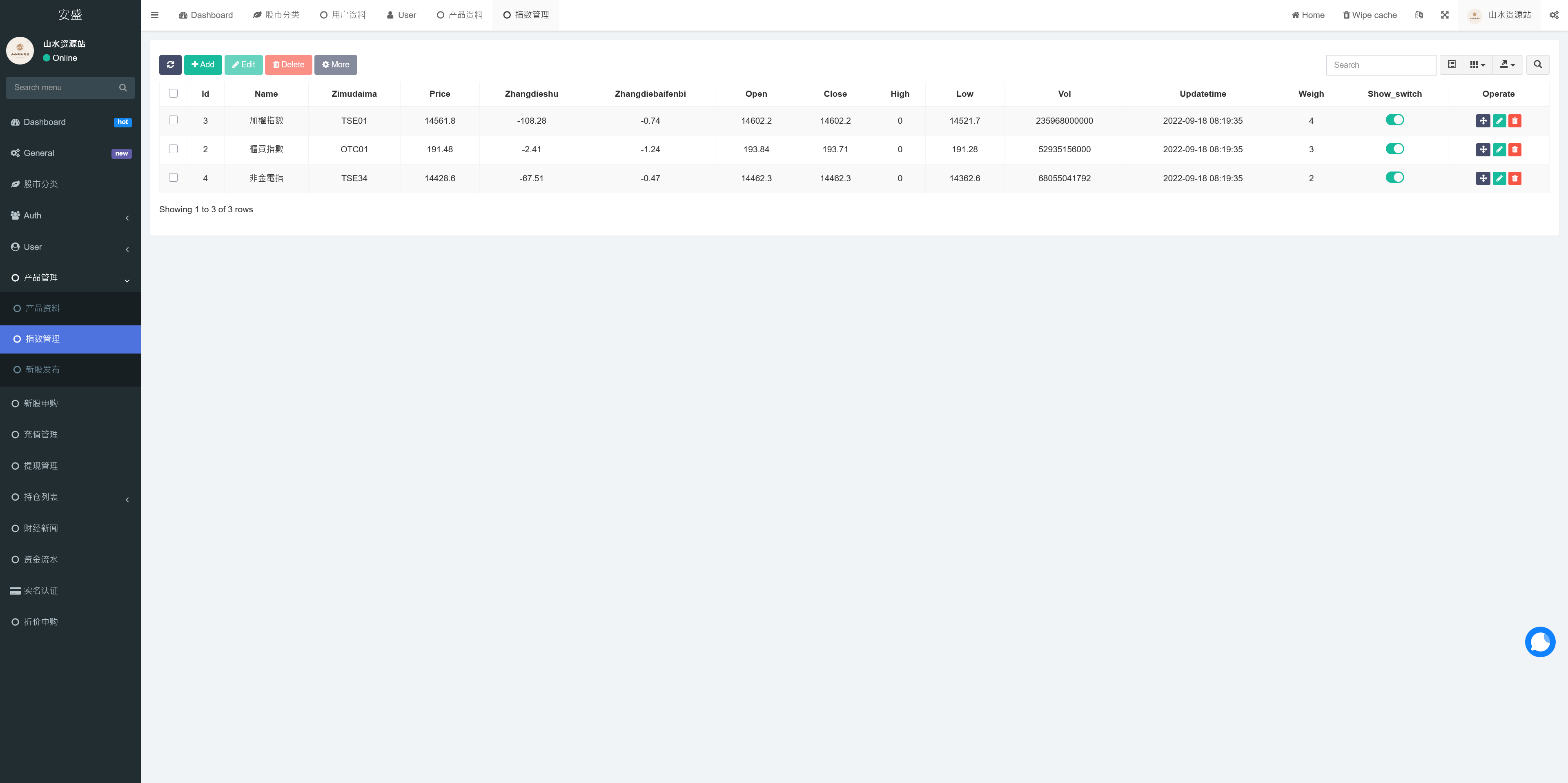Check the checkbox for row Id 2
Image resolution: width=1568 pixels, height=783 pixels.
(174, 149)
